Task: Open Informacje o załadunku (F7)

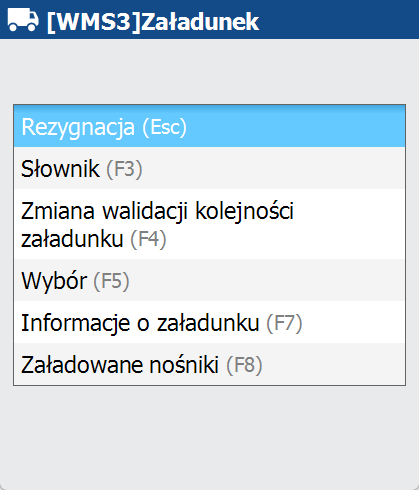Action: click(x=209, y=322)
